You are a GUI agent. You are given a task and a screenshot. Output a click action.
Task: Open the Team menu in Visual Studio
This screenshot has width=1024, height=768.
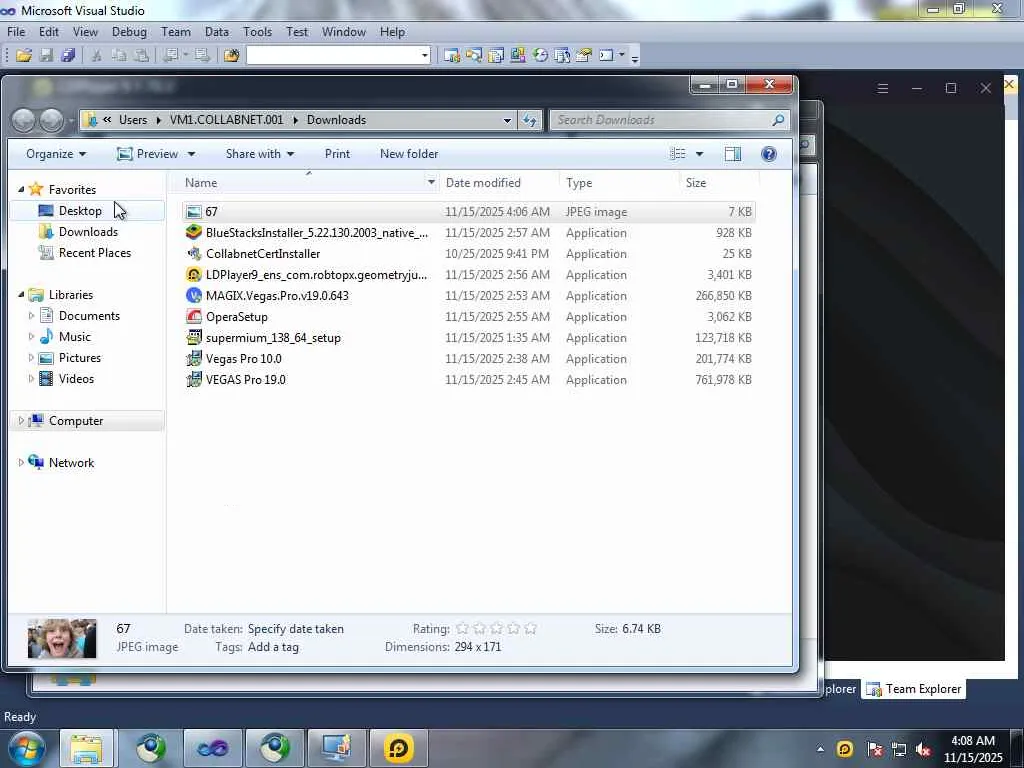coord(176,32)
